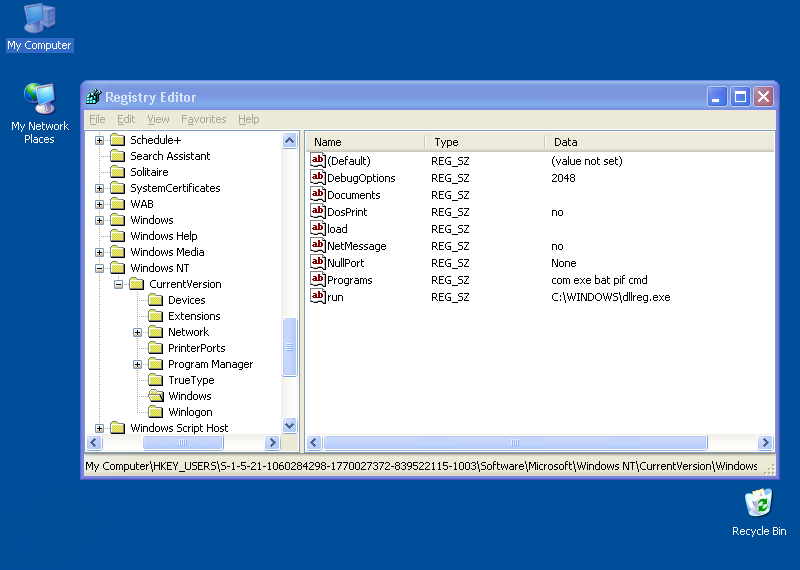Open the Favorites menu
Viewport: 800px width, 570px height.
pos(204,119)
